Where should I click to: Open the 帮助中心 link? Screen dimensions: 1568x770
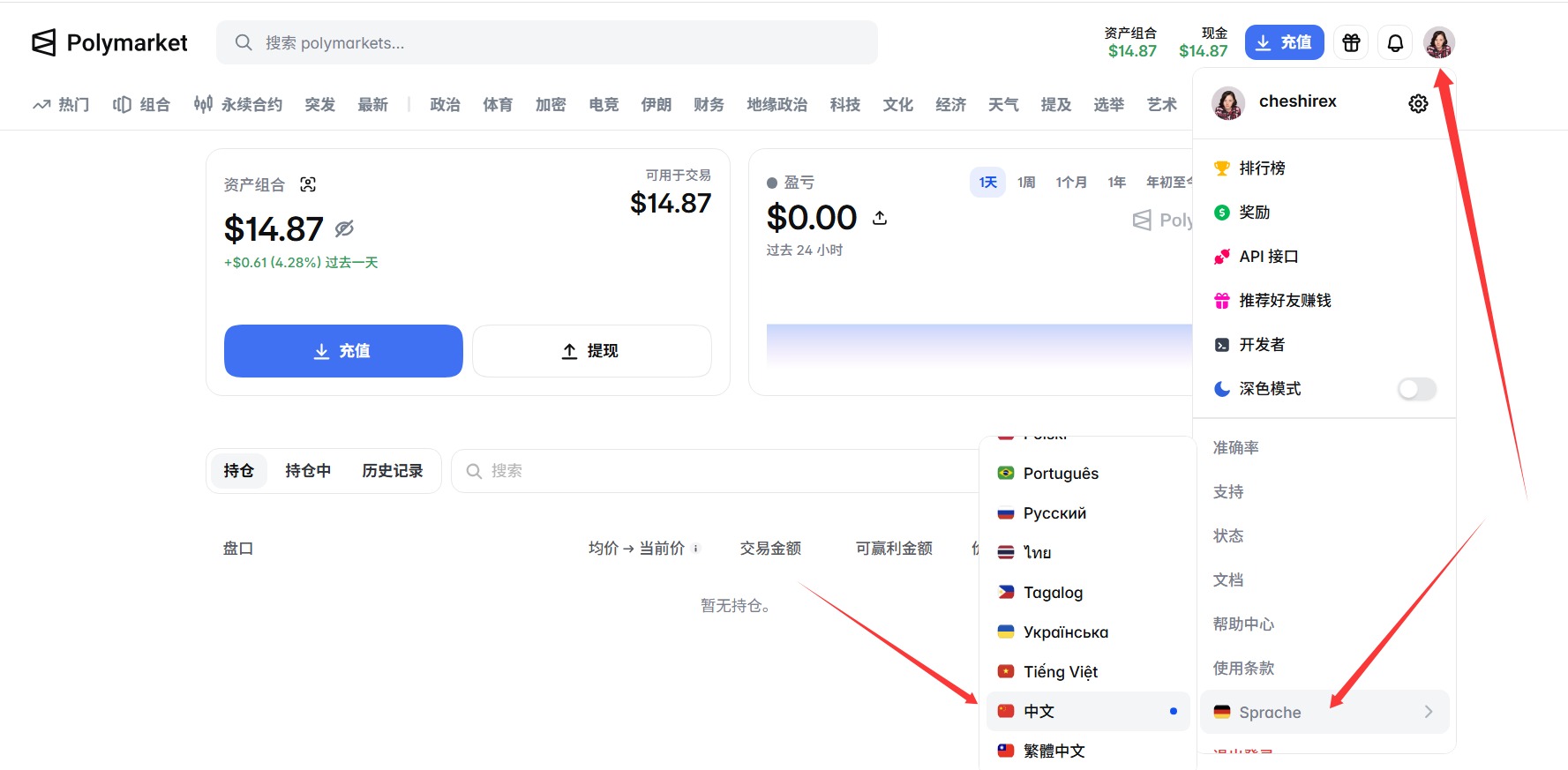[1243, 624]
